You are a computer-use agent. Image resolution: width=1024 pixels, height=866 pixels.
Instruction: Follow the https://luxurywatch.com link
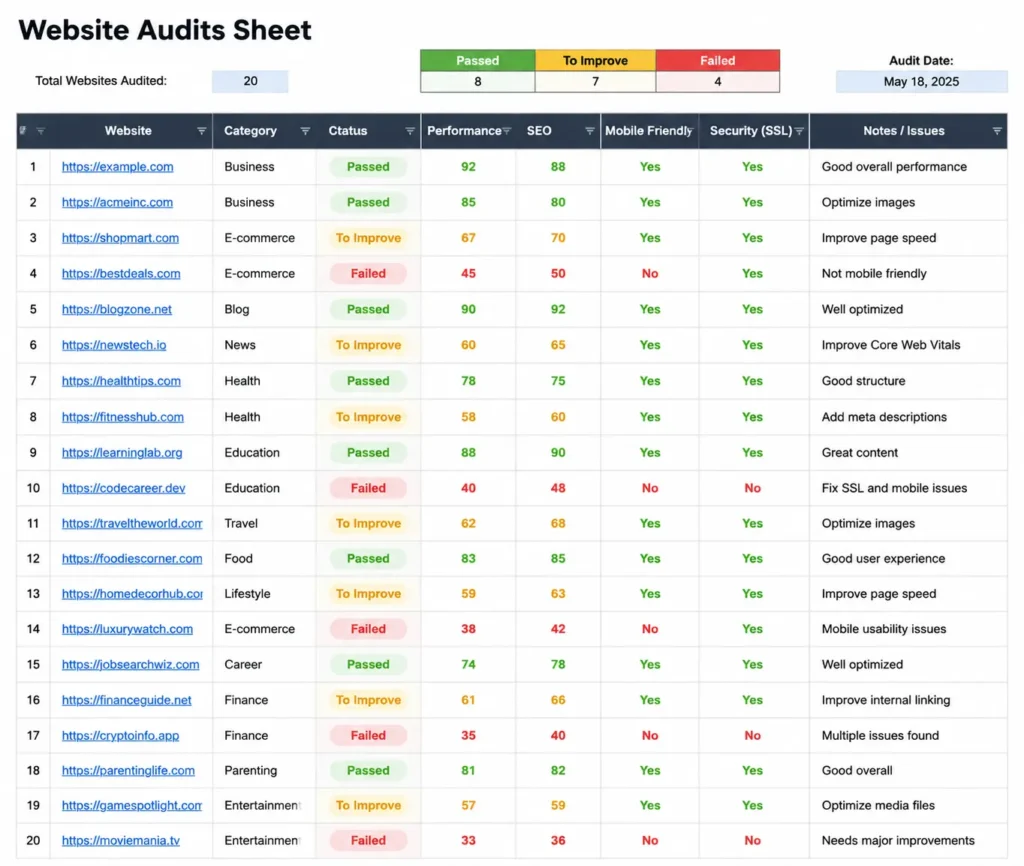tap(127, 629)
